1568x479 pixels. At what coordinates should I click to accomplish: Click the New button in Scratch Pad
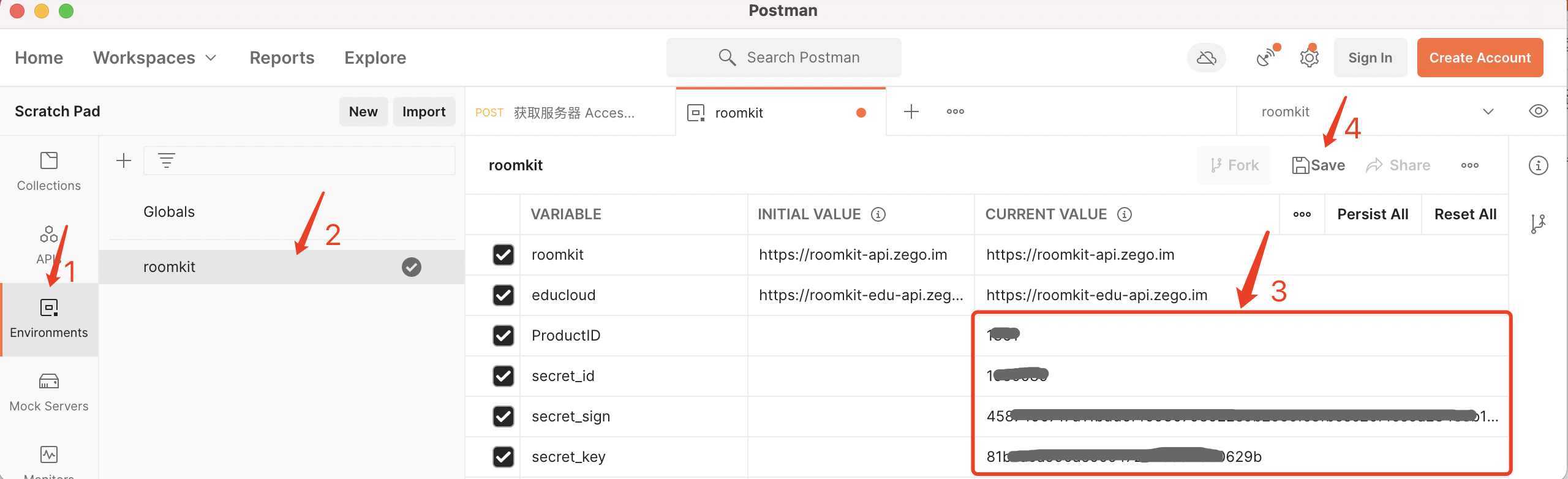(x=363, y=111)
